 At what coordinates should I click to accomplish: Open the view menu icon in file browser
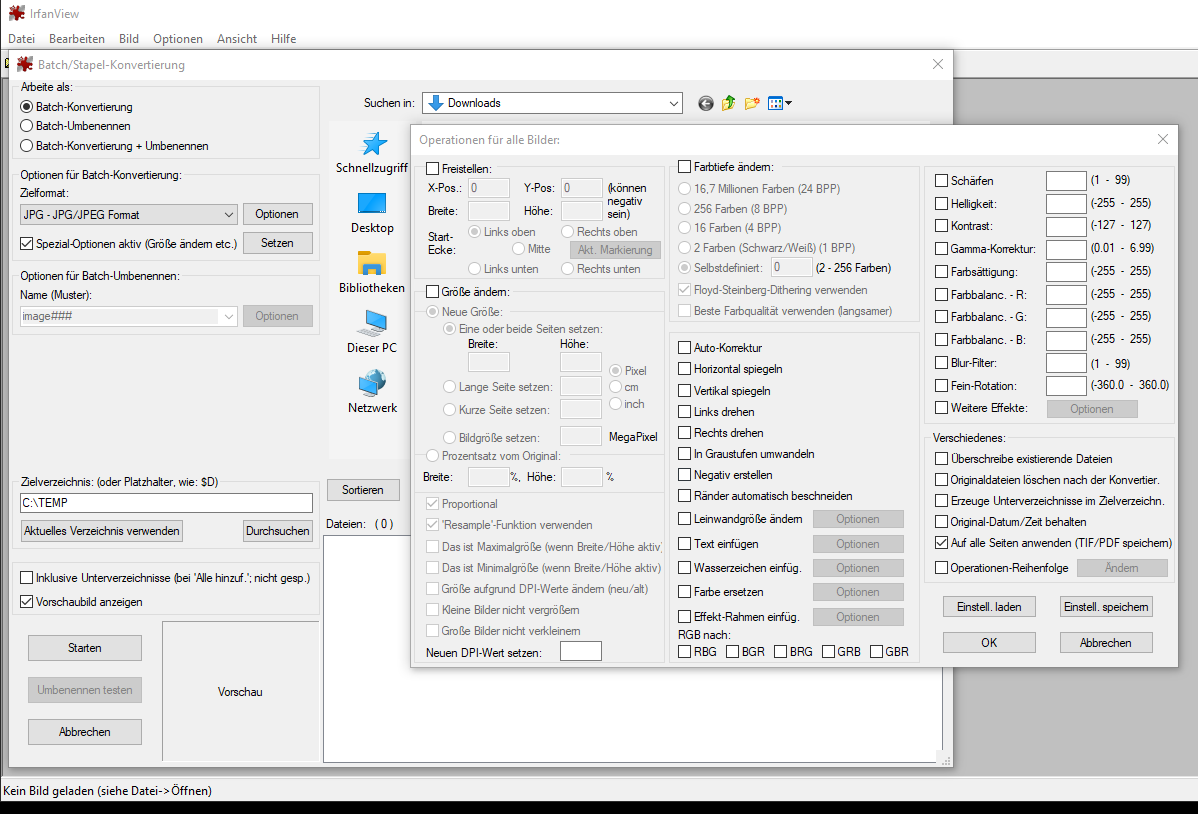click(779, 103)
